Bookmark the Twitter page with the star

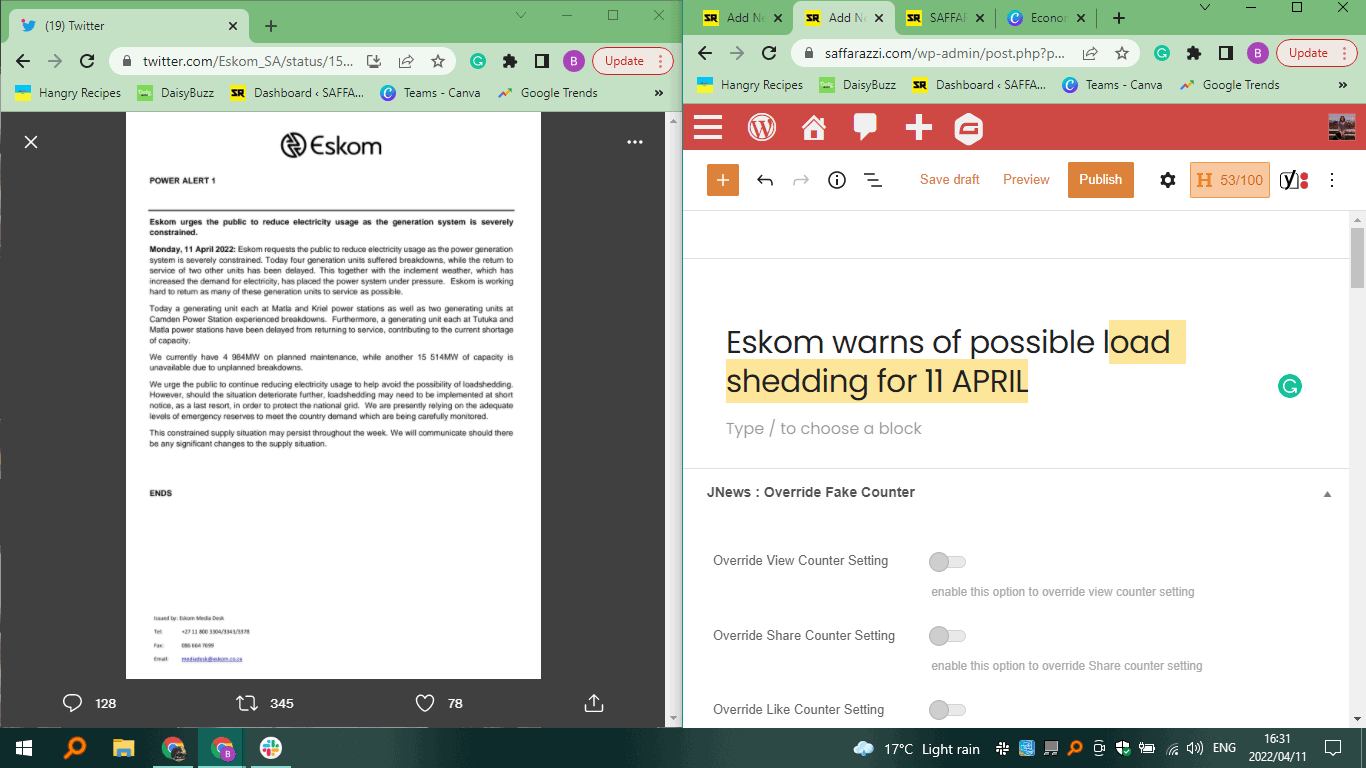tap(438, 61)
